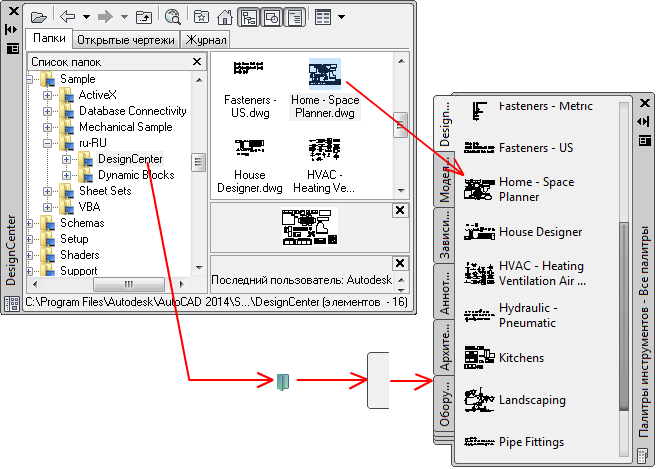Toggle the Tree View icon

pos(249,18)
